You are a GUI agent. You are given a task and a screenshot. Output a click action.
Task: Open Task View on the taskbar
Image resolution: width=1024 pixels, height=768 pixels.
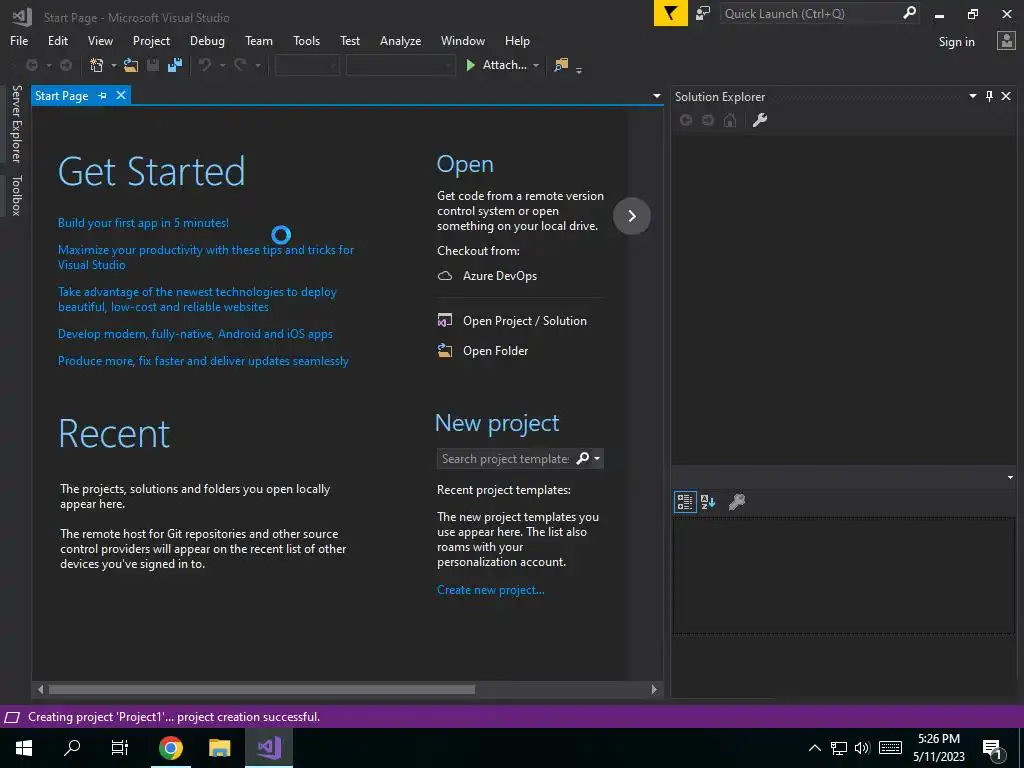(120, 748)
